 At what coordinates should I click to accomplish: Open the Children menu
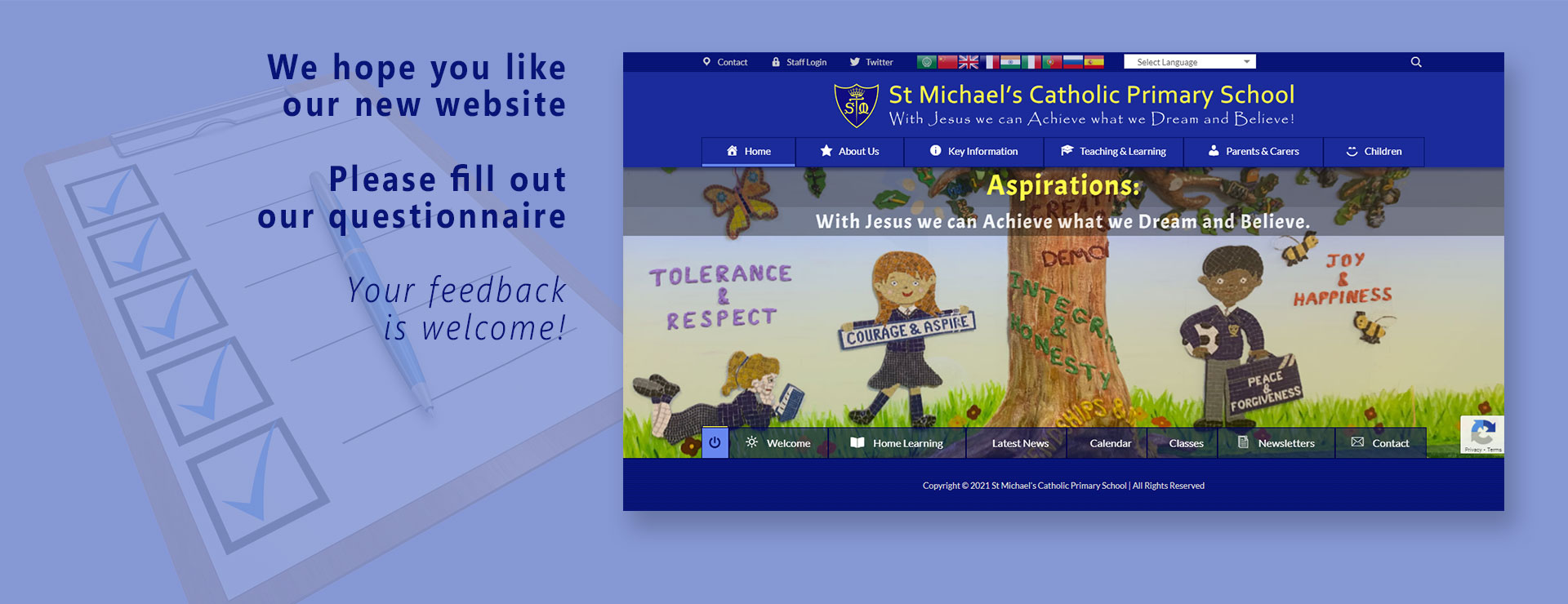1374,152
